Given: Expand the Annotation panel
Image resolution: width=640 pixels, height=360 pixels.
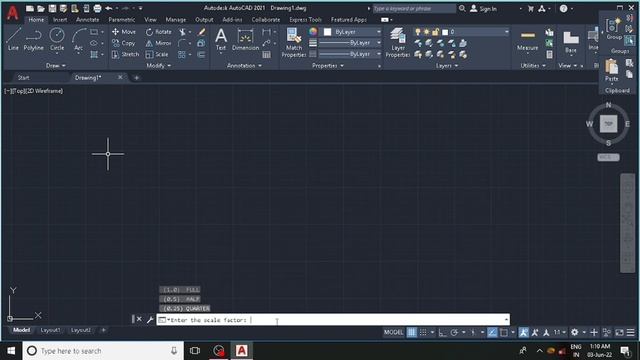Looking at the screenshot, I should (244, 65).
